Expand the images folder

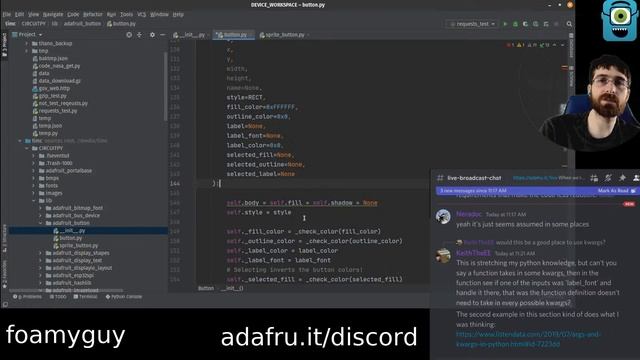point(34,193)
